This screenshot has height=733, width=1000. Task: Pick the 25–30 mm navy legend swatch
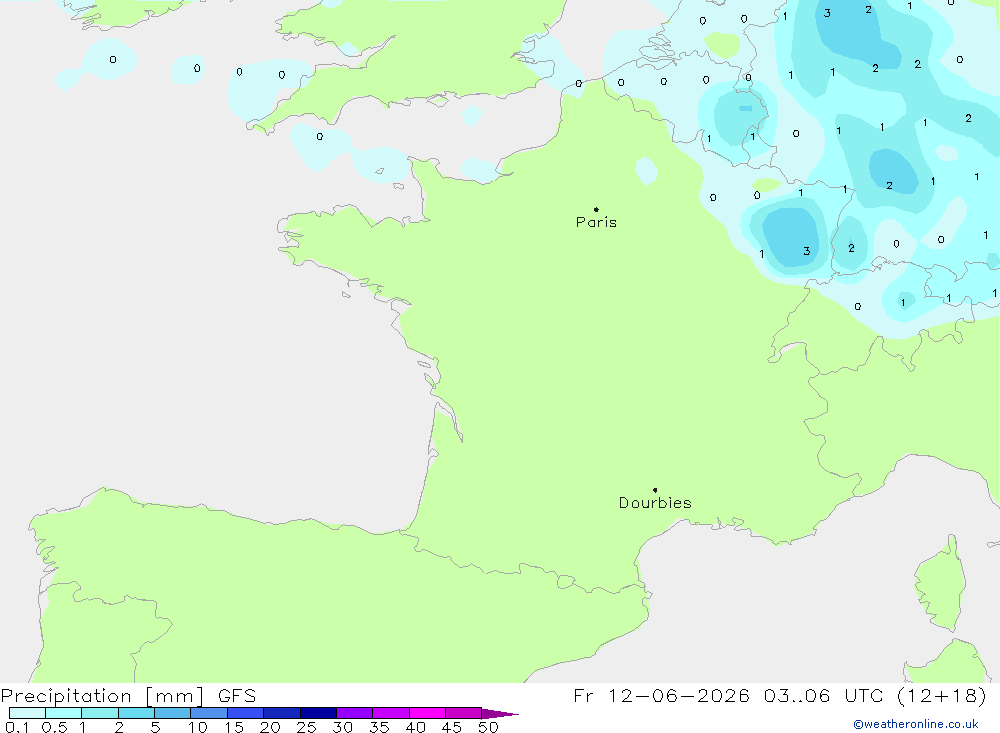(x=318, y=713)
